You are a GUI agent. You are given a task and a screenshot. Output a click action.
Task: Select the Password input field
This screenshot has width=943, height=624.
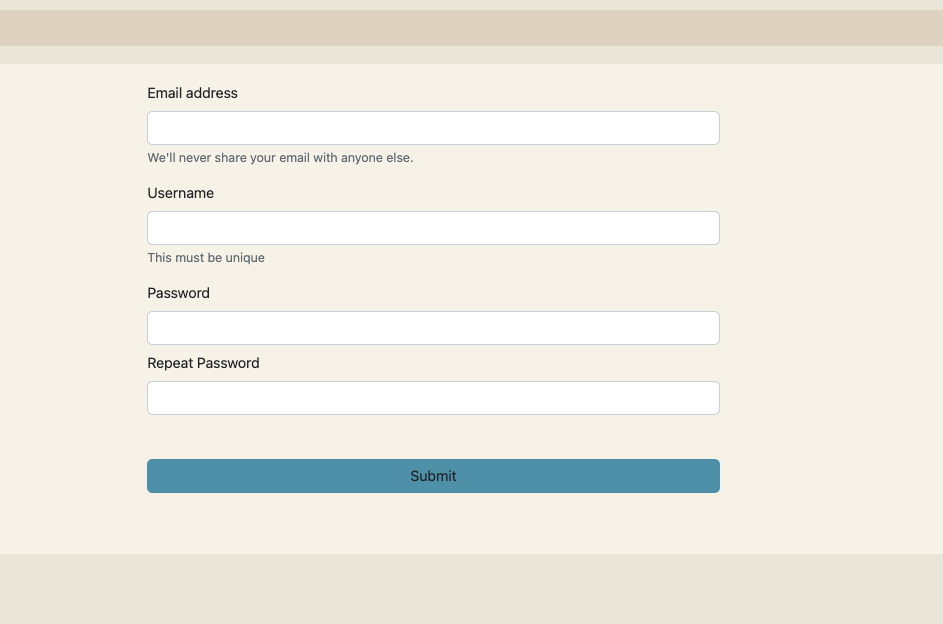433,328
